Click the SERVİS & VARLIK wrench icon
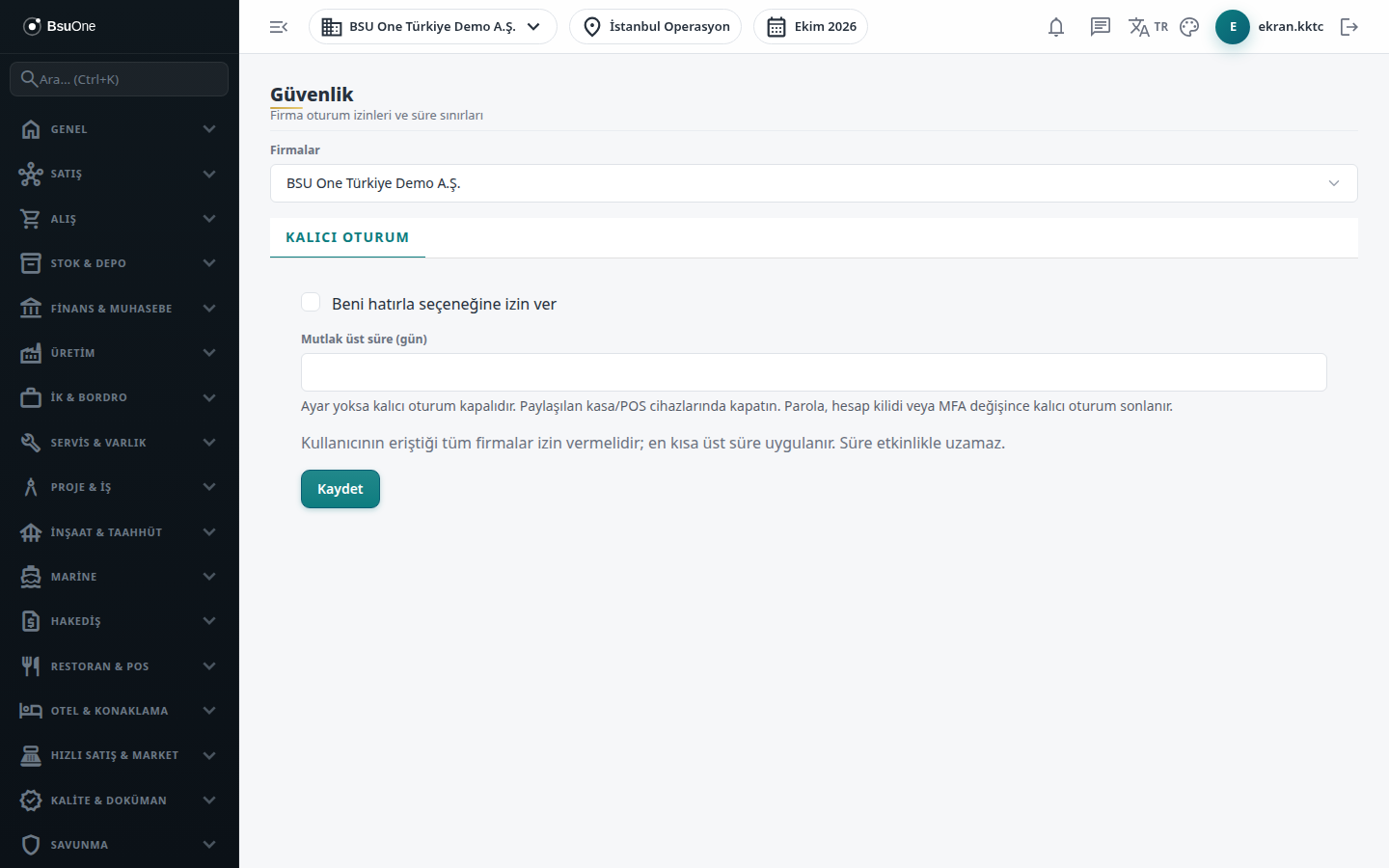Image resolution: width=1389 pixels, height=868 pixels. pos(31,443)
